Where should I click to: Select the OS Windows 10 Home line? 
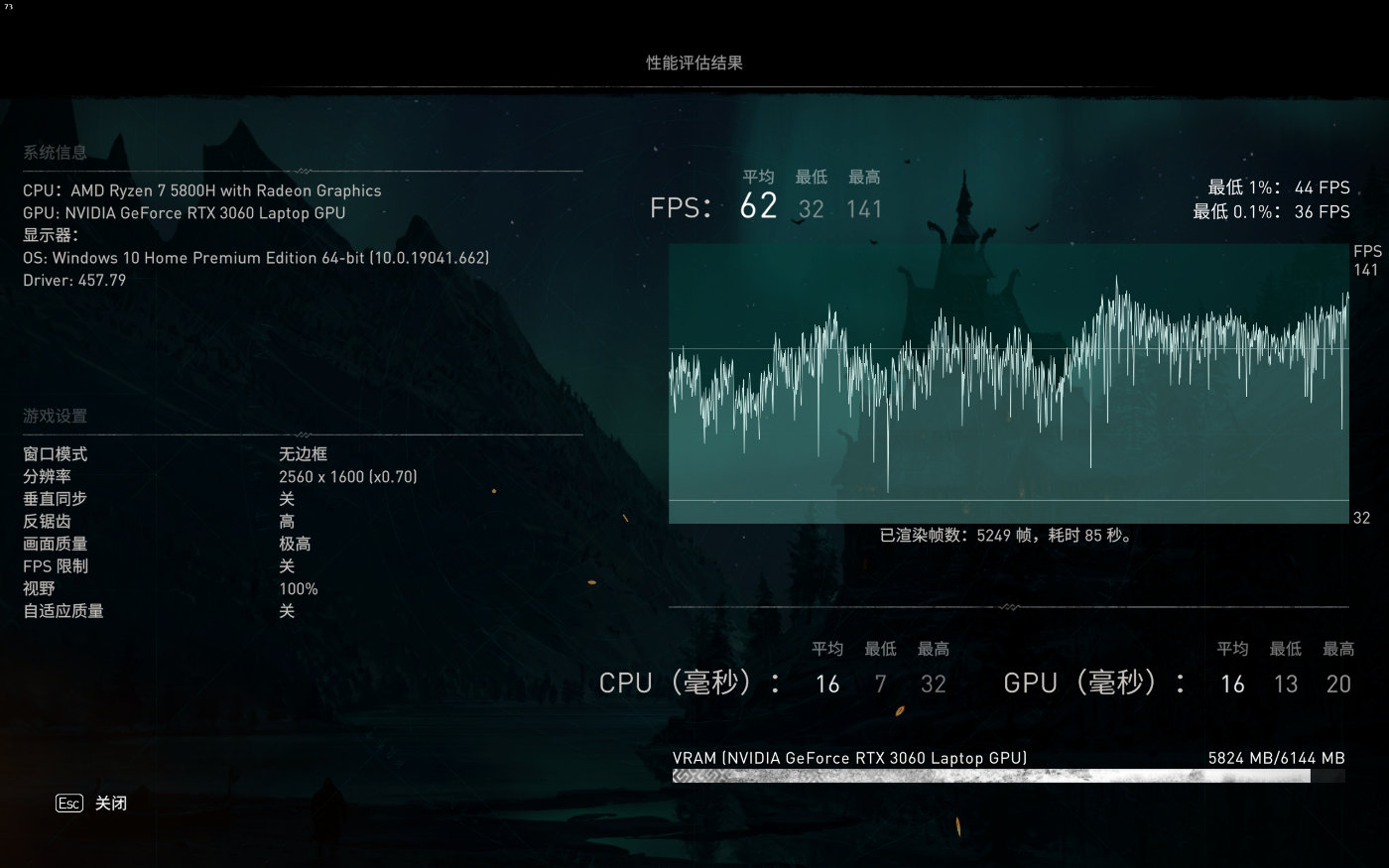click(x=256, y=258)
